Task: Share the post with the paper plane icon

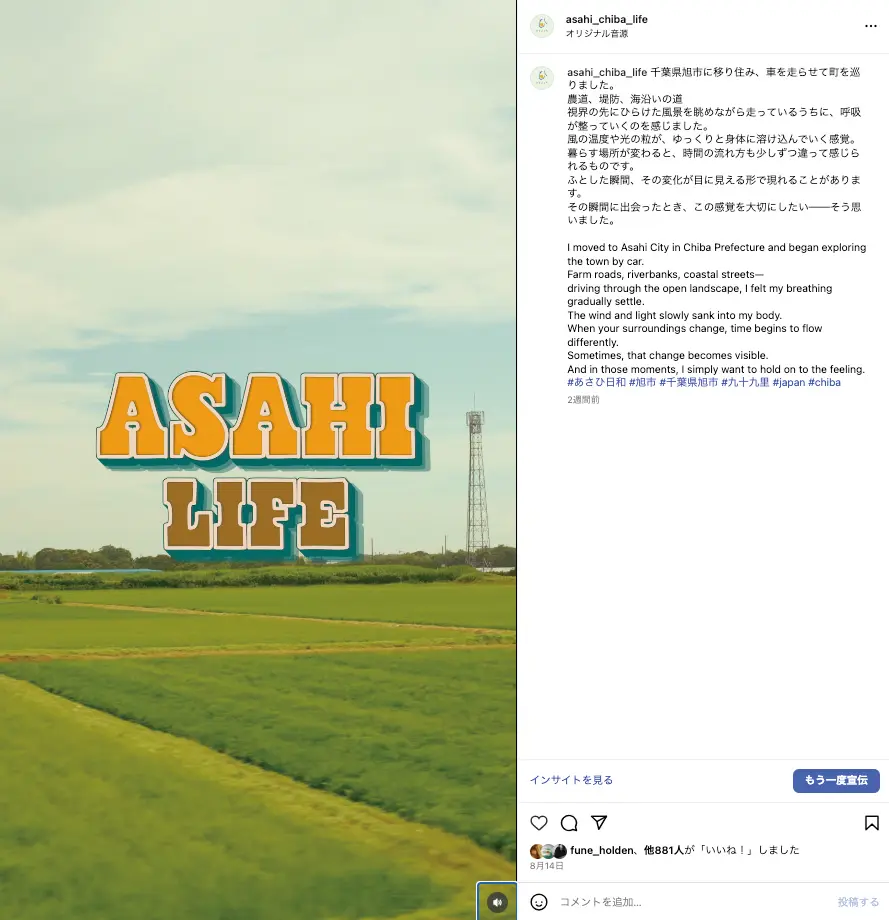Action: pyautogui.click(x=599, y=822)
